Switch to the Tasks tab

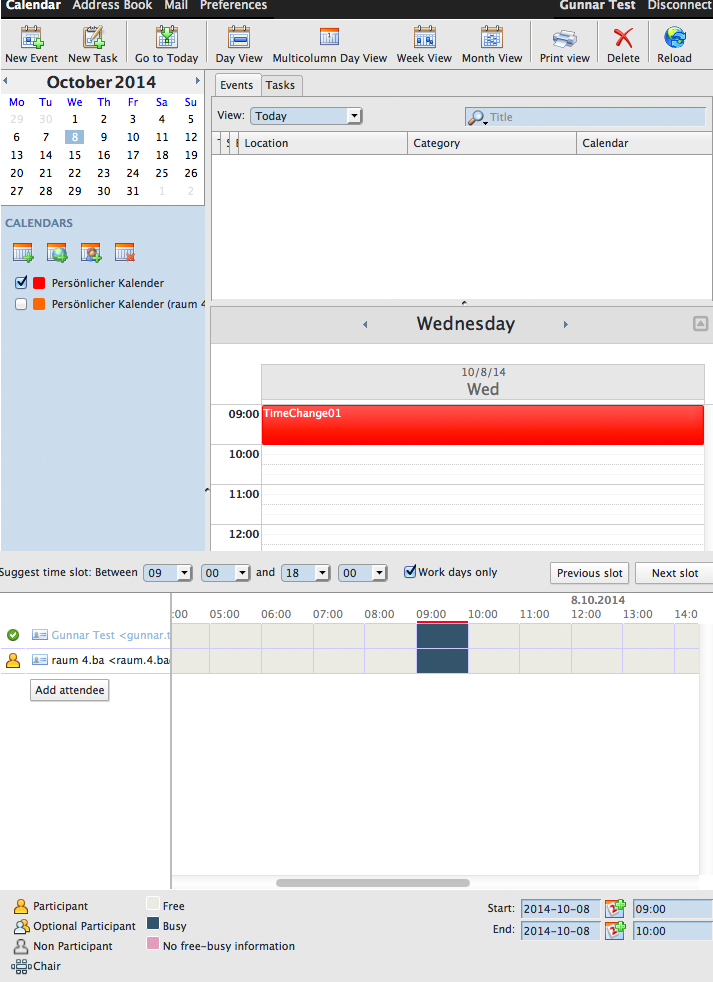280,86
